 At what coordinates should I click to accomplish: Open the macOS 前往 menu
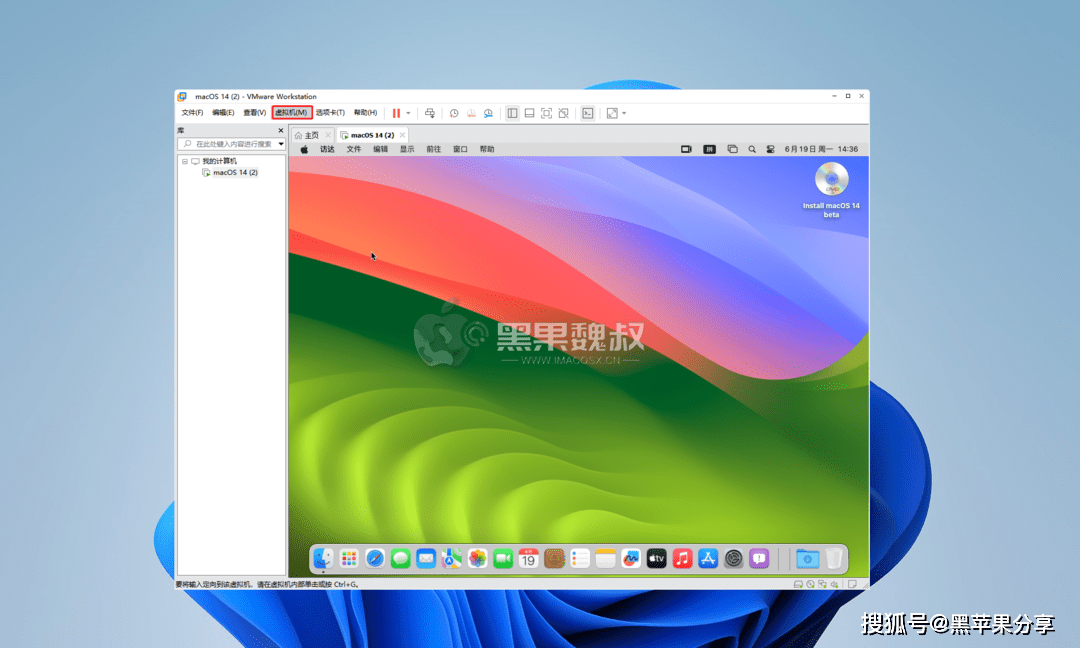click(434, 149)
